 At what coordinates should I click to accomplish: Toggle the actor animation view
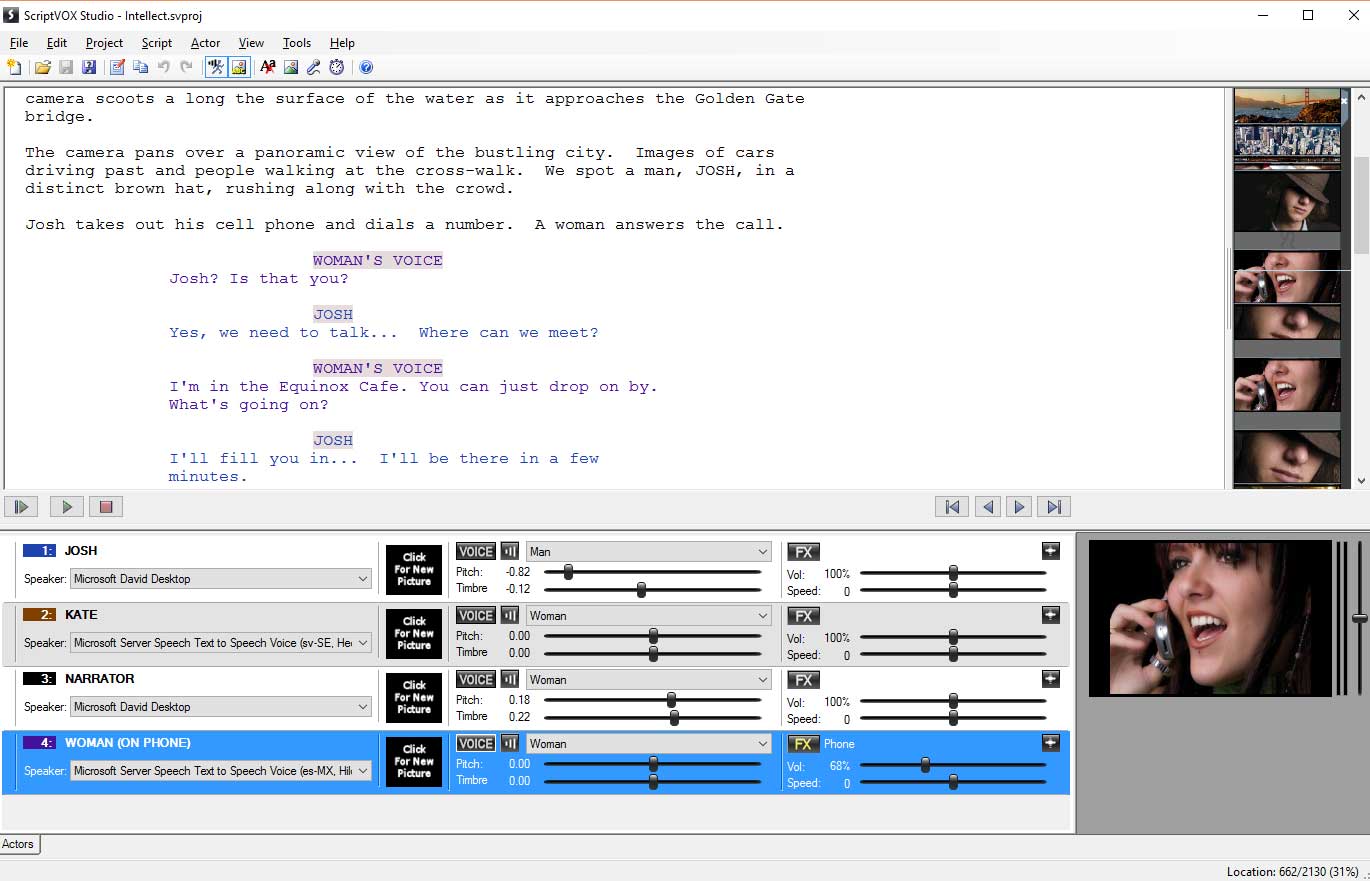coord(216,67)
